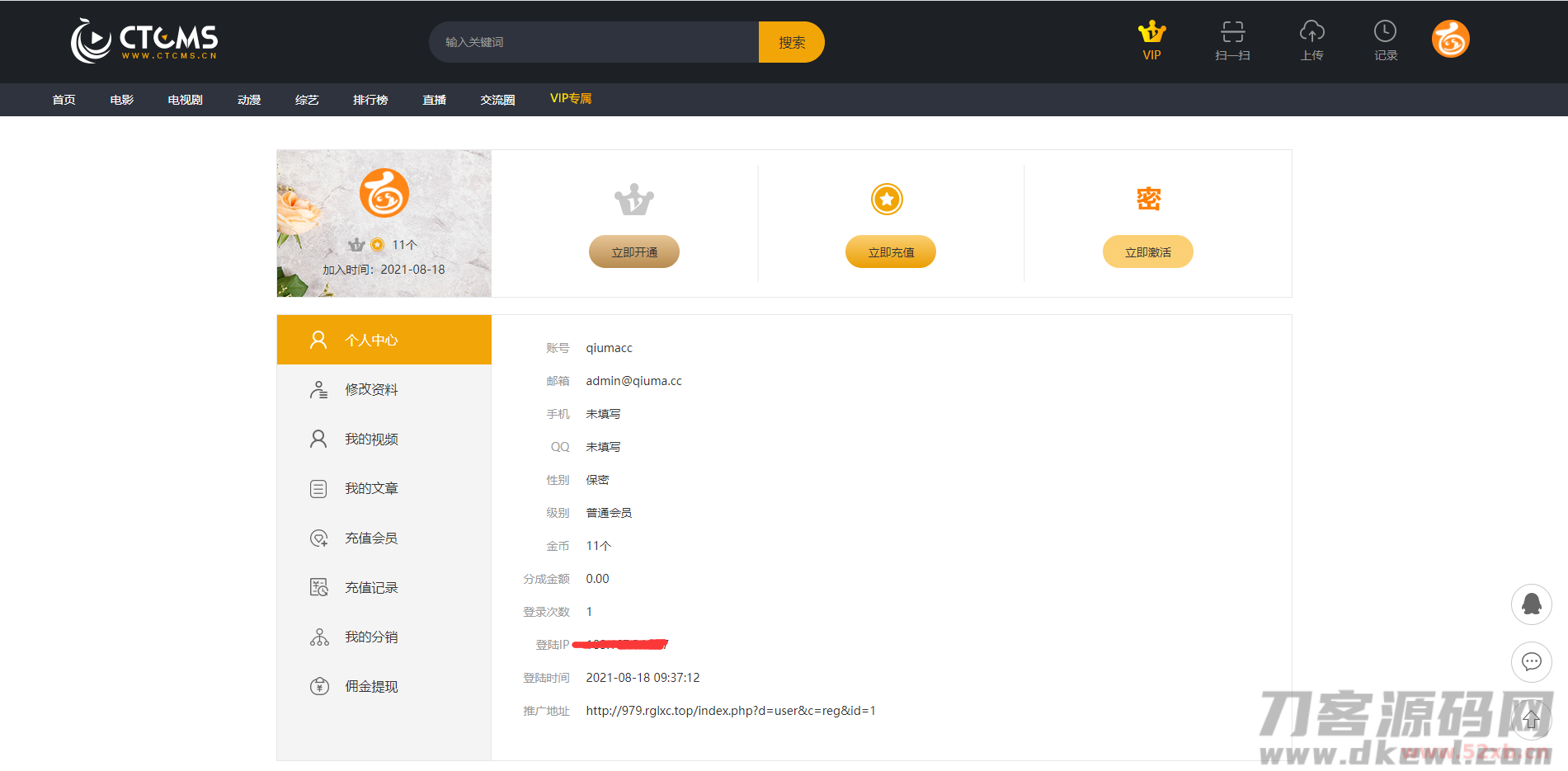1568x771 pixels.
Task: Click the CTCMS logo
Action: [144, 40]
